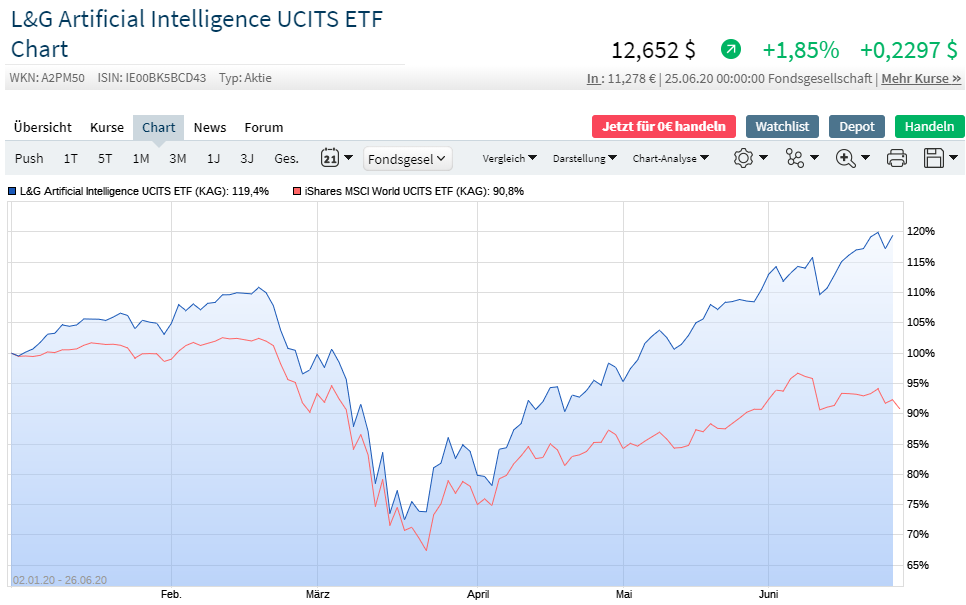The image size is (966, 605).
Task: Enable Push live updates
Action: click(29, 158)
